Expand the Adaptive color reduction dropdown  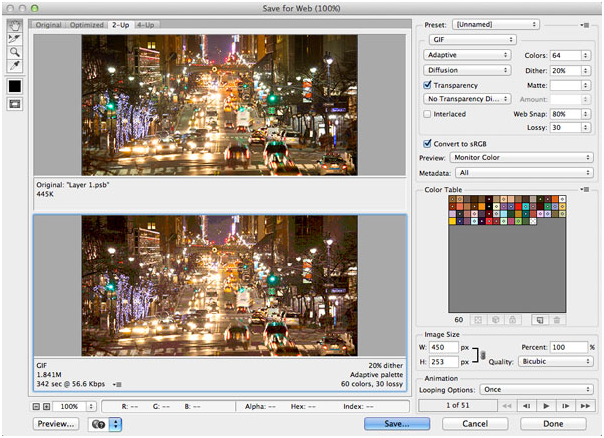pos(467,56)
